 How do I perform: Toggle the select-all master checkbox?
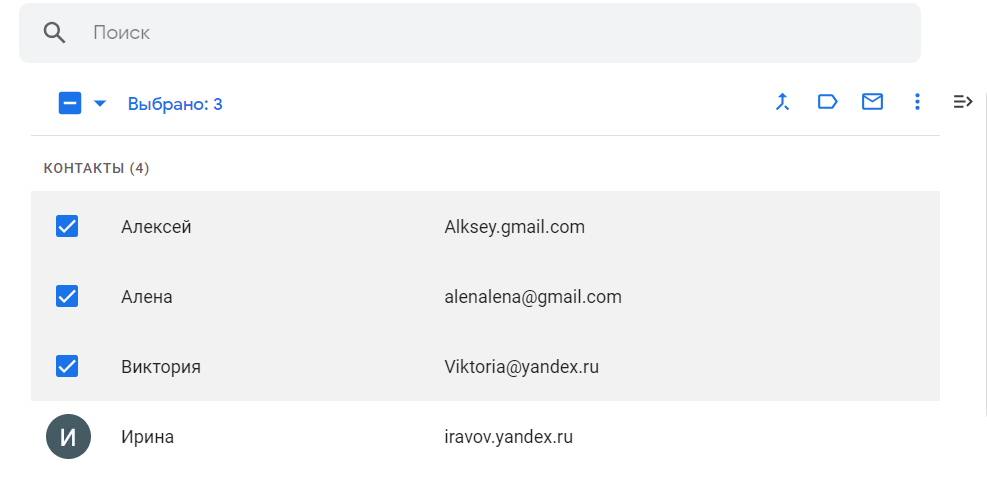point(70,103)
